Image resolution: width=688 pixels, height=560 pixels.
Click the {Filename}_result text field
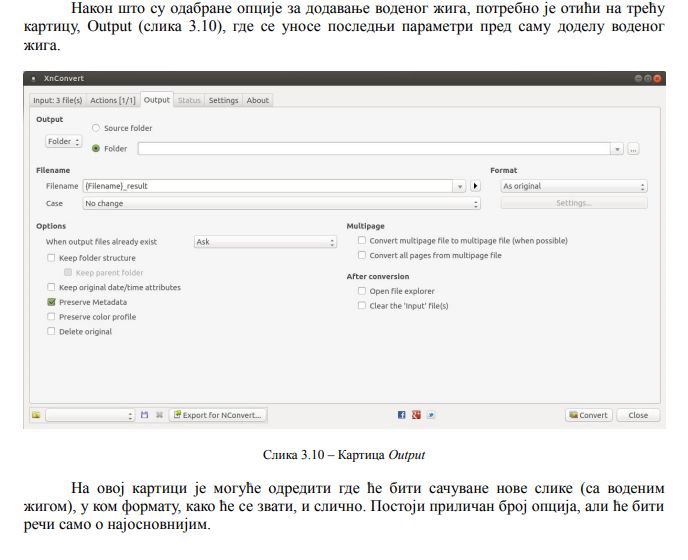tap(268, 186)
